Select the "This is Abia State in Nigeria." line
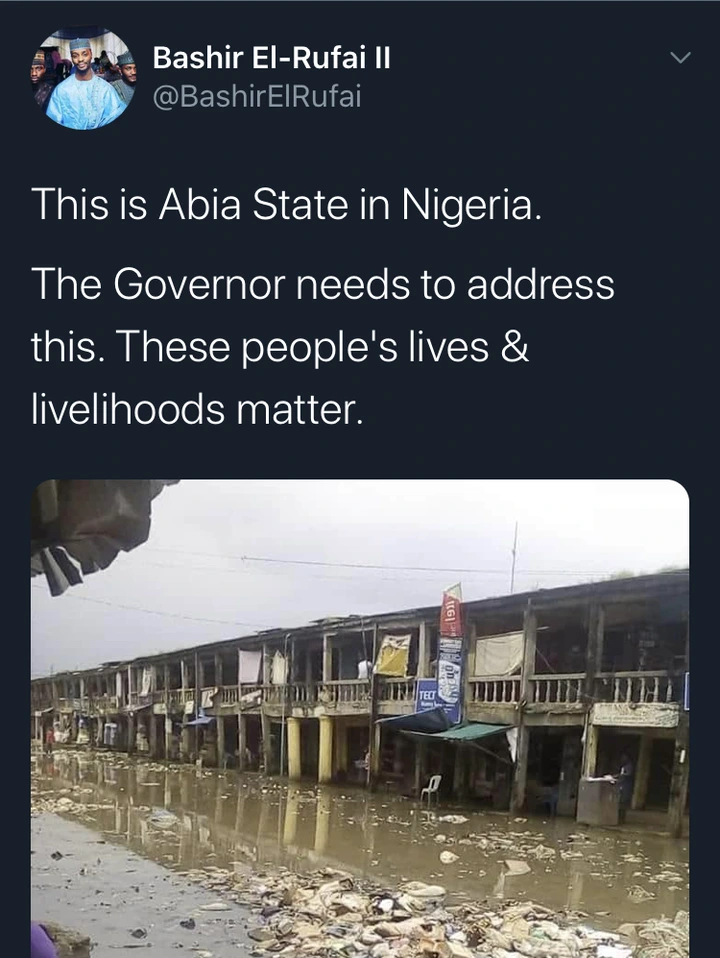The width and height of the screenshot is (720, 958). click(x=286, y=203)
